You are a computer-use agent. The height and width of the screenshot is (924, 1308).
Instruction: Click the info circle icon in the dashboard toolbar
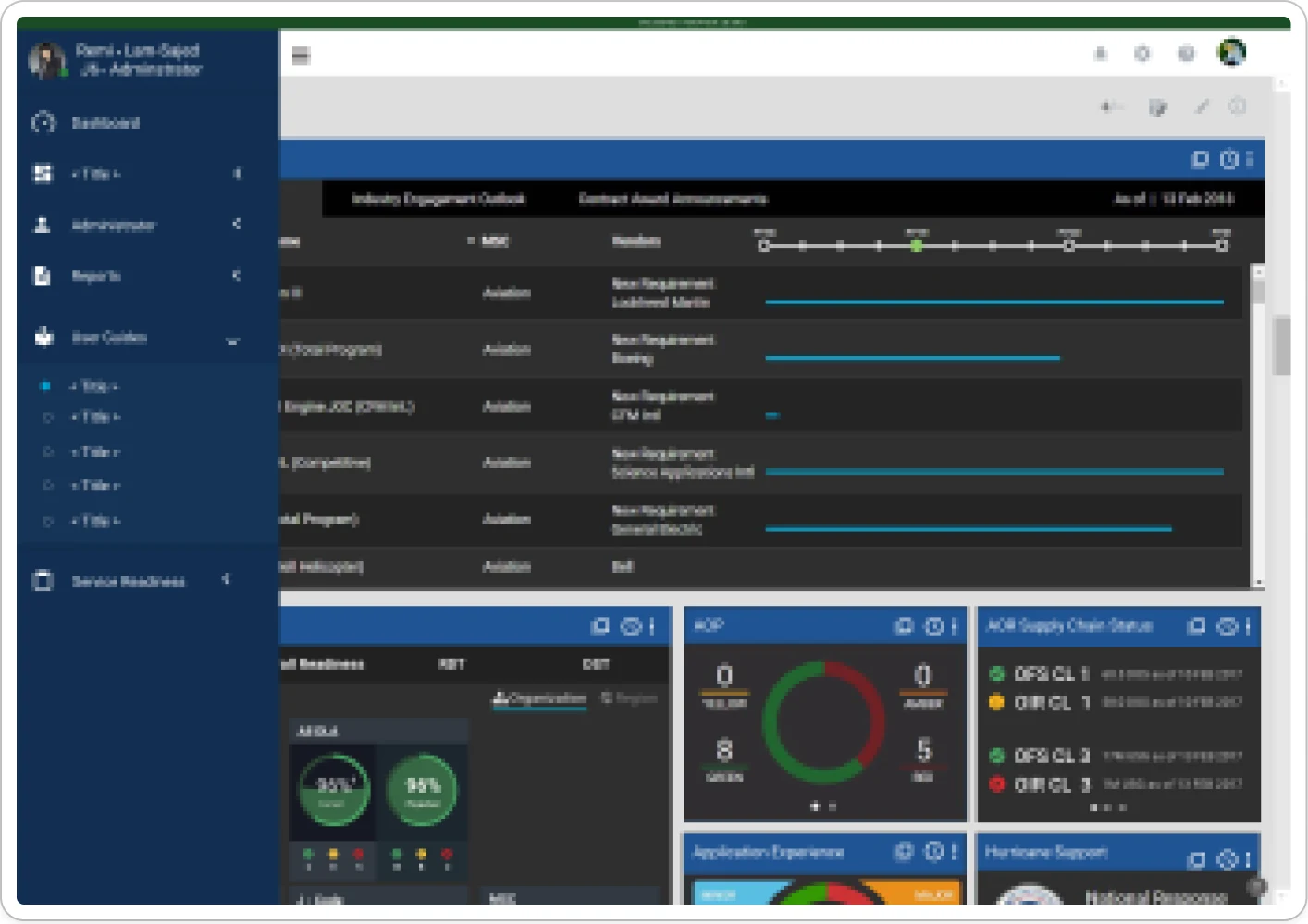[1237, 106]
